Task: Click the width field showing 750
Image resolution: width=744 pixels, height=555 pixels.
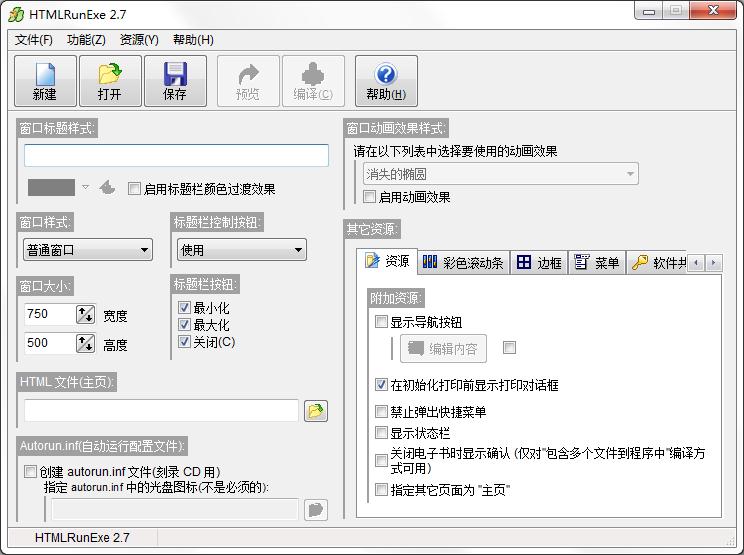Action: point(50,314)
